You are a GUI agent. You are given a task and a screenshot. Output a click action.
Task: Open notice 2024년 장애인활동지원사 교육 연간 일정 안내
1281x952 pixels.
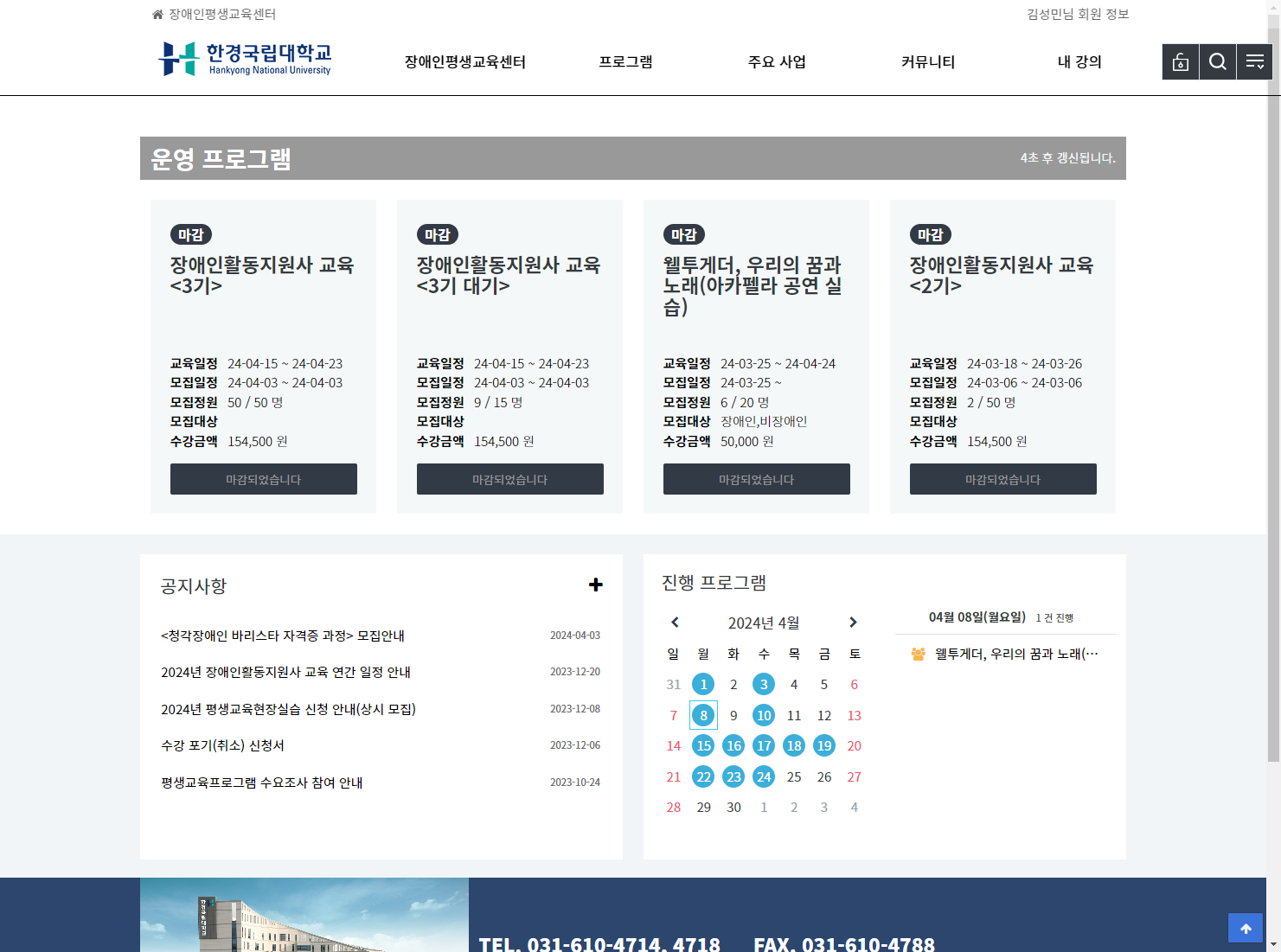pos(285,672)
